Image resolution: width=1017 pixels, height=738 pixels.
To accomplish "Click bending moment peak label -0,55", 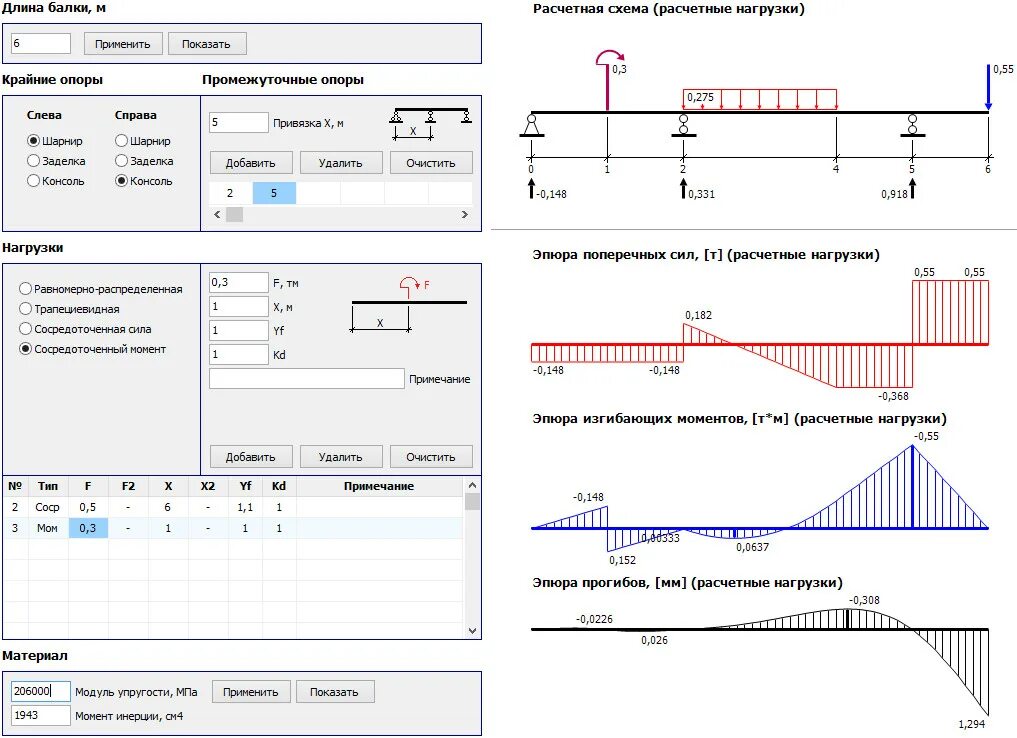I will pos(926,436).
